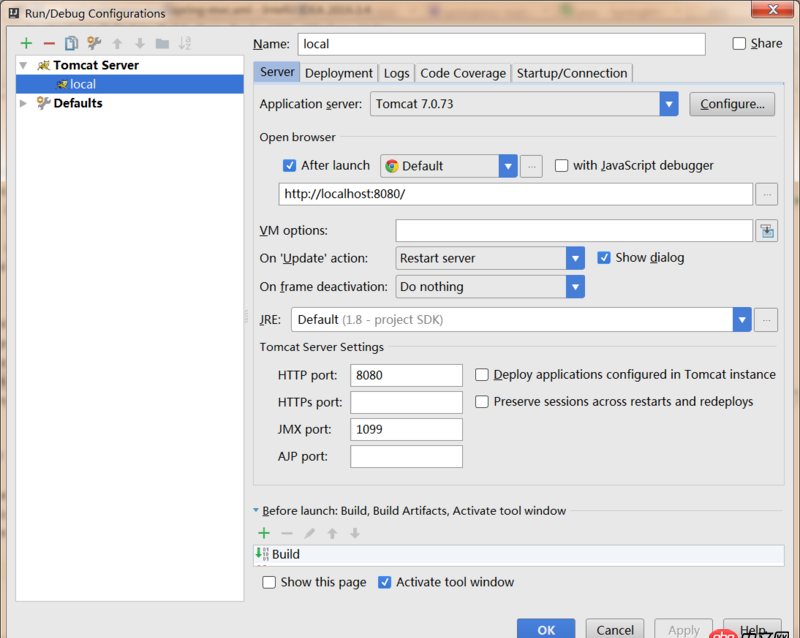
Task: Open browser chooser with ellipsis button
Action: (531, 166)
